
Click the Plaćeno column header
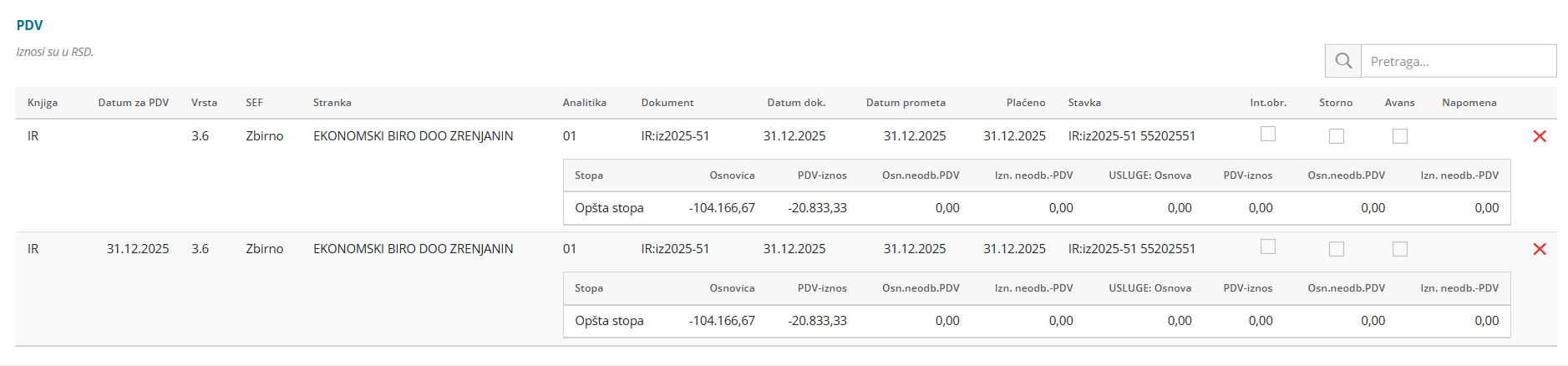(x=1026, y=103)
